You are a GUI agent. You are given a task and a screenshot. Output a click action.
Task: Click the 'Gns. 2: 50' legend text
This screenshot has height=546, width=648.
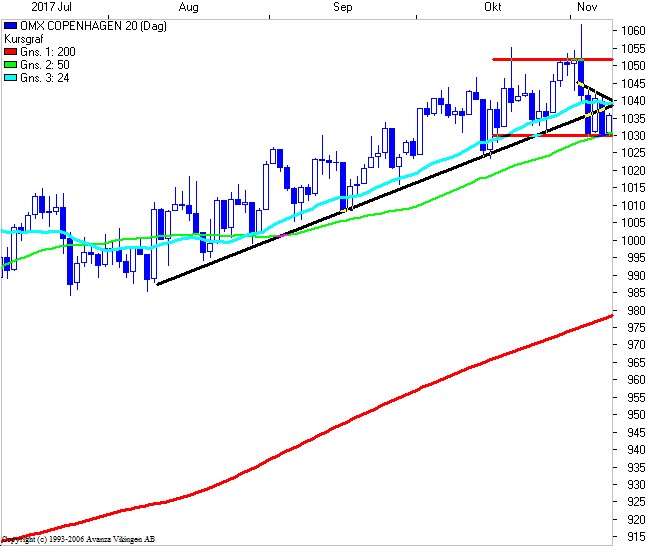pos(45,65)
